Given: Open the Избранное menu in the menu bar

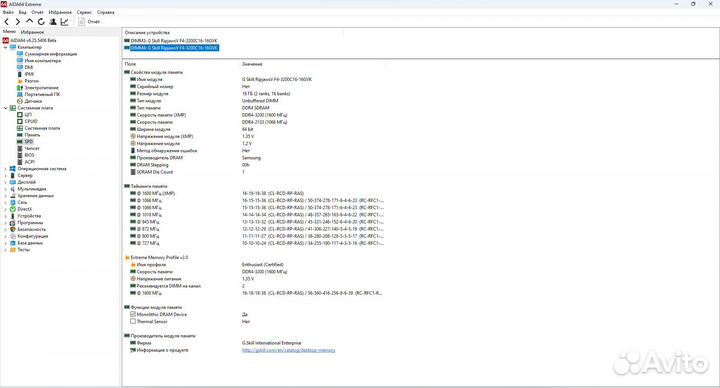Looking at the screenshot, I should (x=60, y=12).
